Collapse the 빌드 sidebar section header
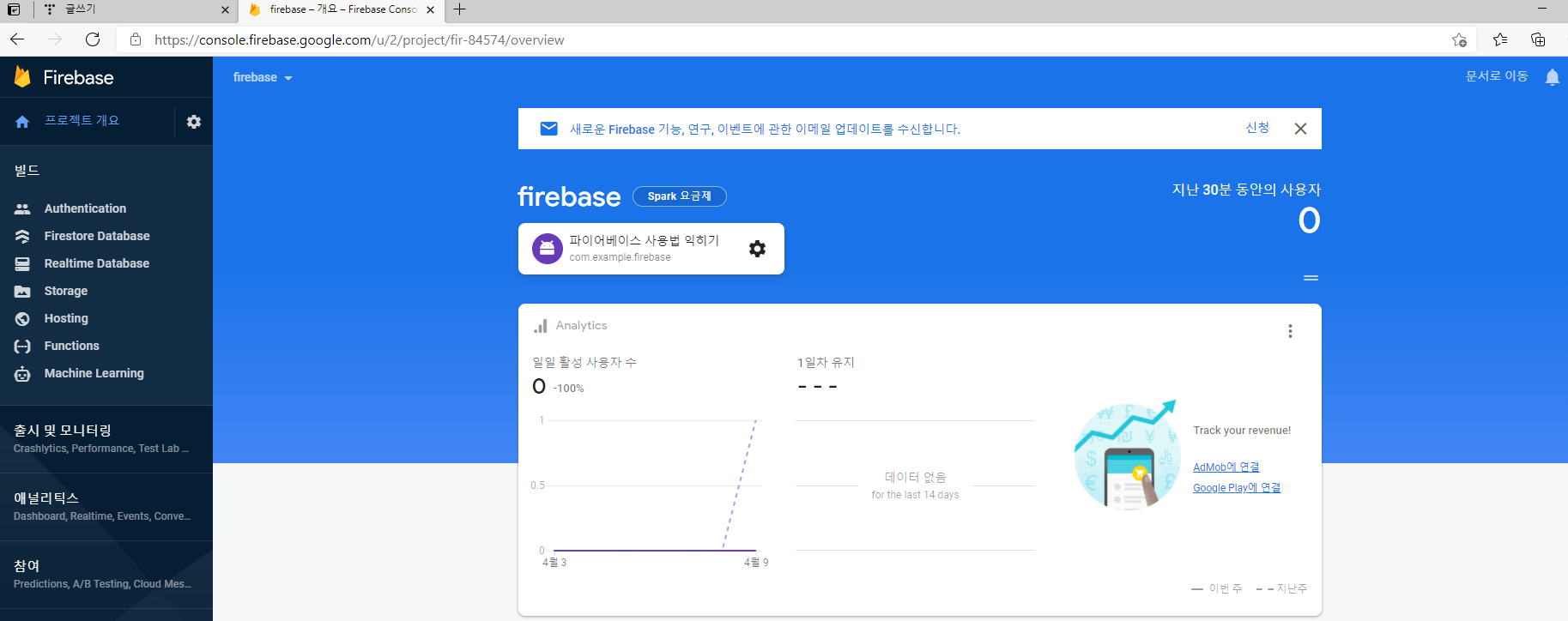1568x621 pixels. (x=27, y=171)
